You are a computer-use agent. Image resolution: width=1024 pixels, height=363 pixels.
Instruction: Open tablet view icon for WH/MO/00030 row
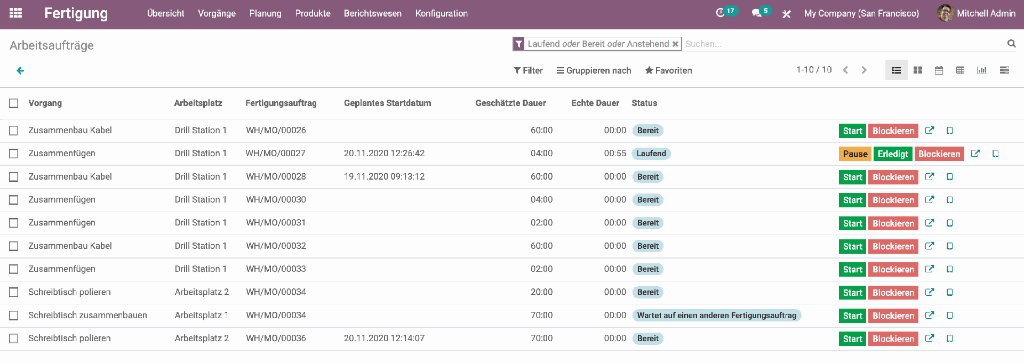pos(950,200)
